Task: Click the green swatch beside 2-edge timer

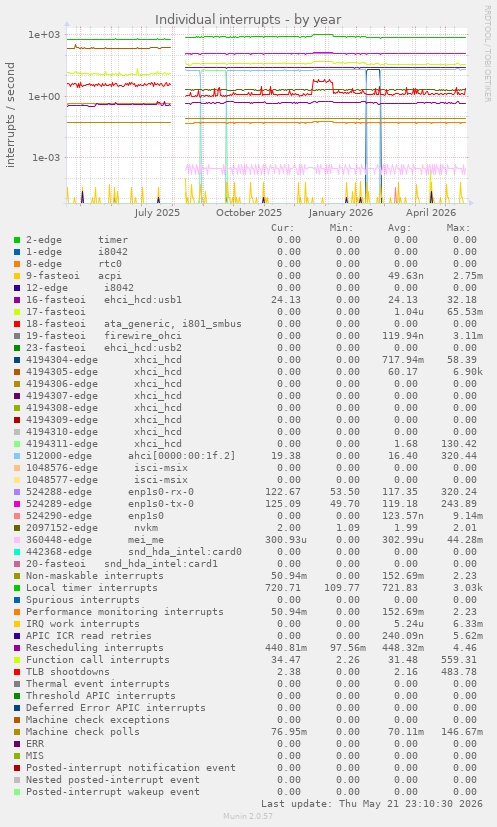Action: point(17,240)
